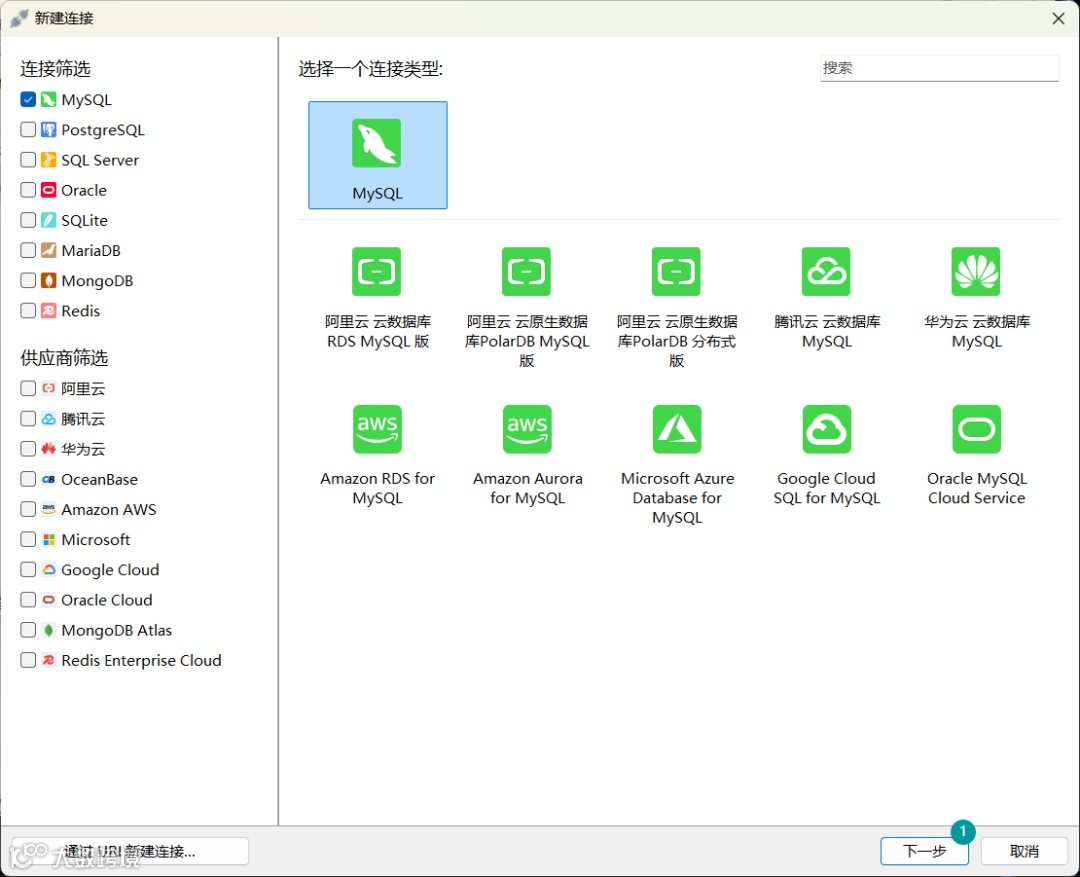The width and height of the screenshot is (1080, 877).
Task: Tick the MariaDB filter checkbox
Action: [x=28, y=250]
